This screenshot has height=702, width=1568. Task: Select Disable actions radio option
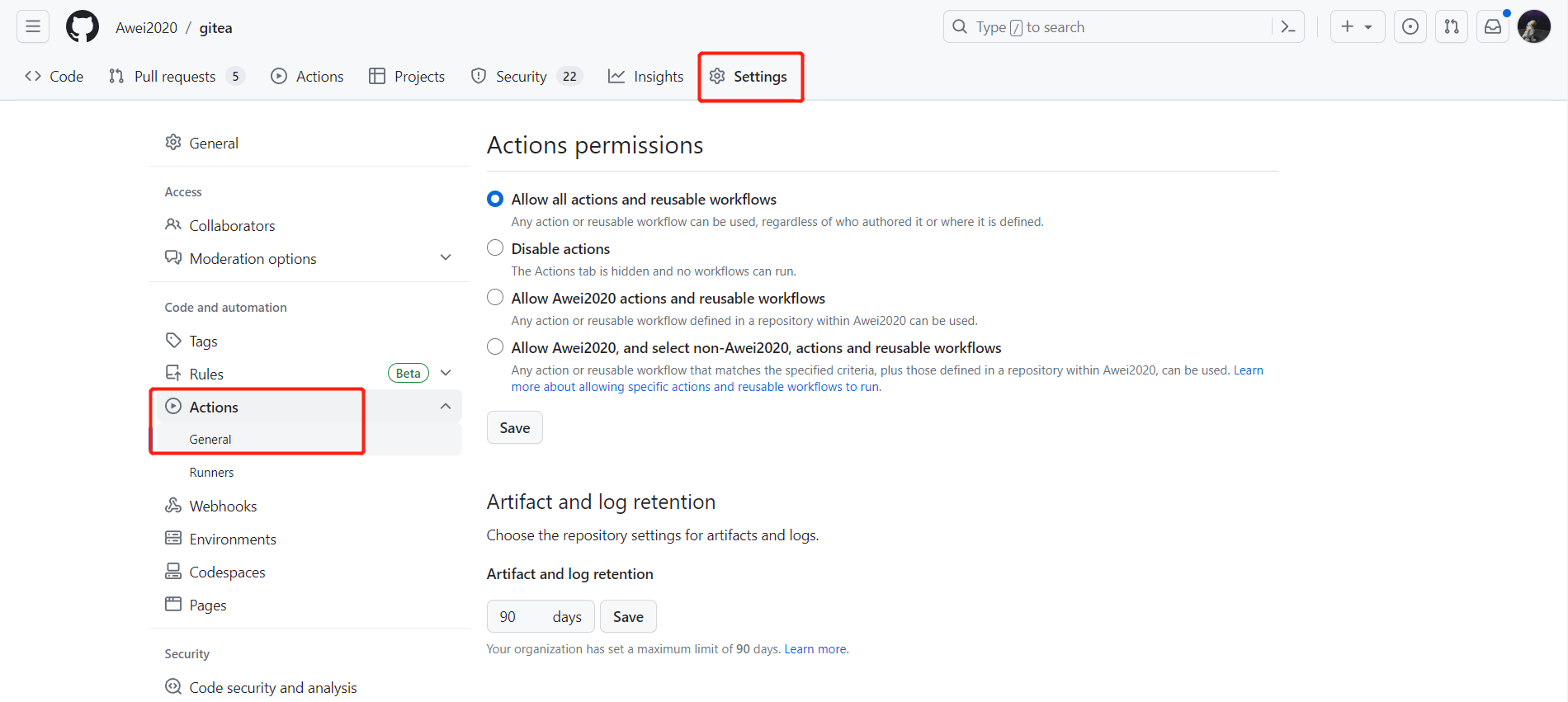pos(495,248)
